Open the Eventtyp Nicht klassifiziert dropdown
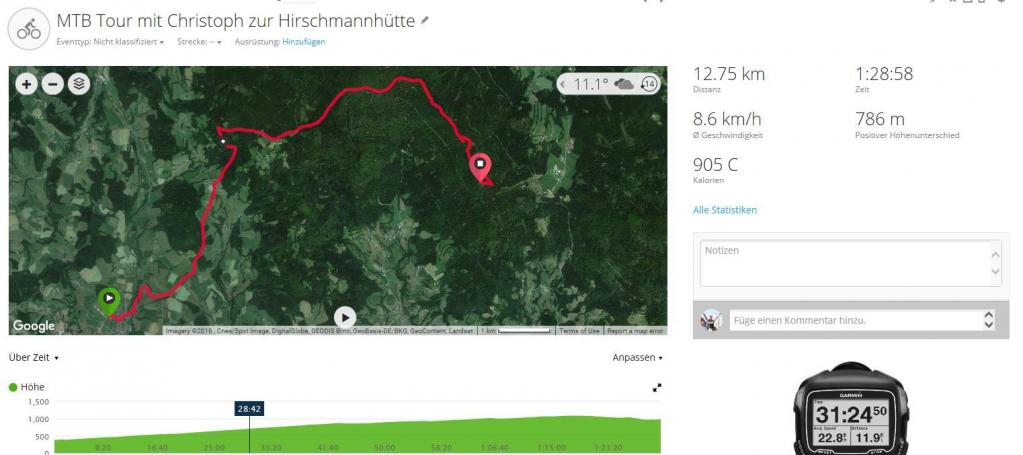This screenshot has height=455, width=1023. coord(110,42)
